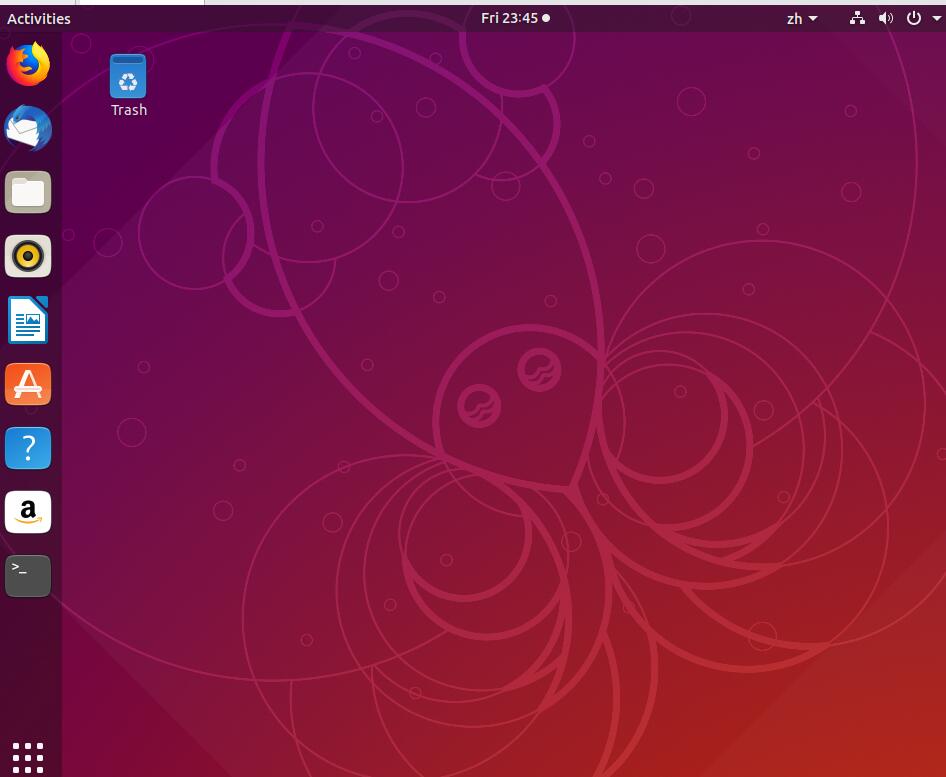Click the power icon in top bar
Image resolution: width=946 pixels, height=777 pixels.
click(913, 18)
